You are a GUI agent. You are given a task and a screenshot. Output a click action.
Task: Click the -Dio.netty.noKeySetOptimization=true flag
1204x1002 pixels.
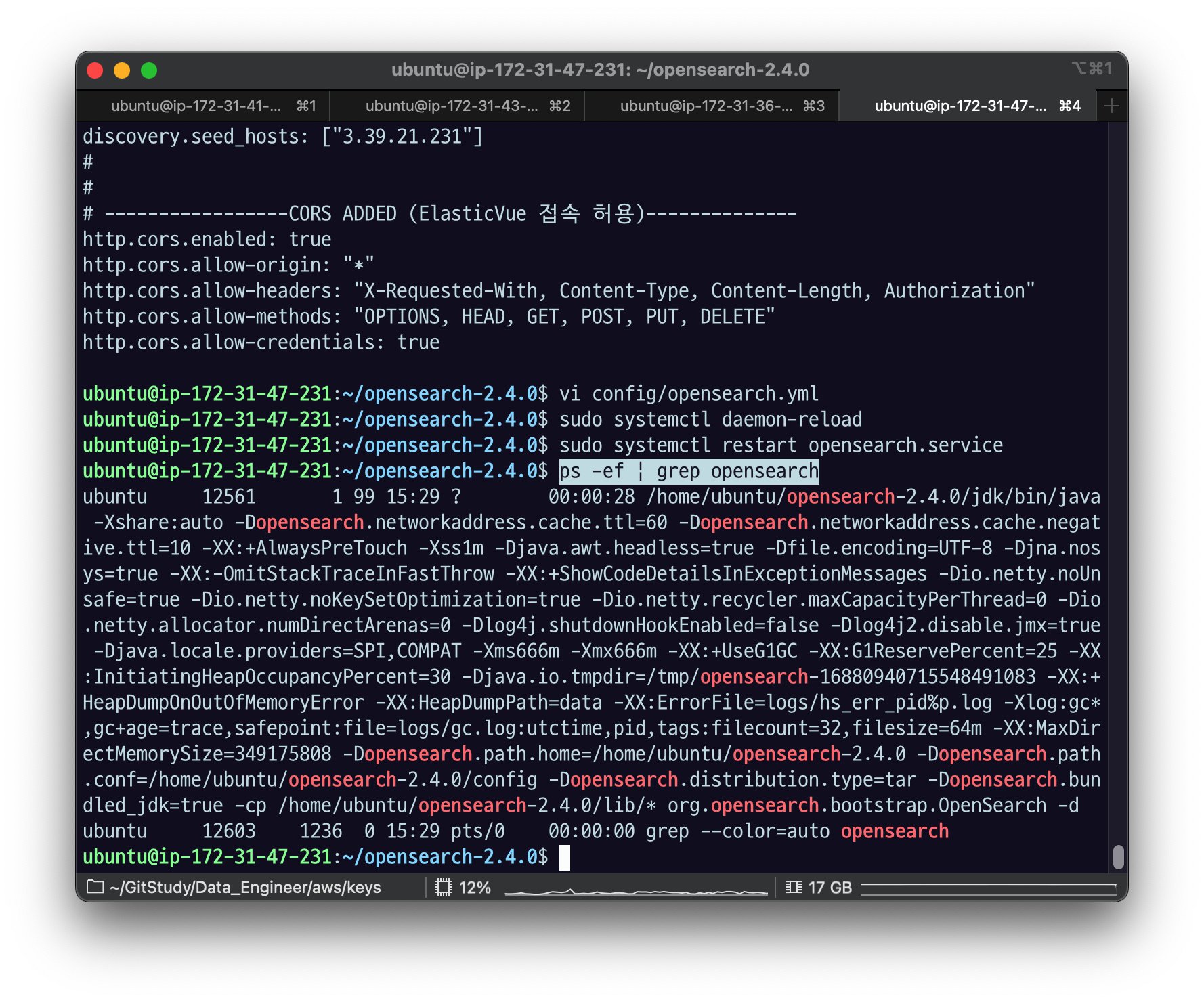pyautogui.click(x=386, y=600)
